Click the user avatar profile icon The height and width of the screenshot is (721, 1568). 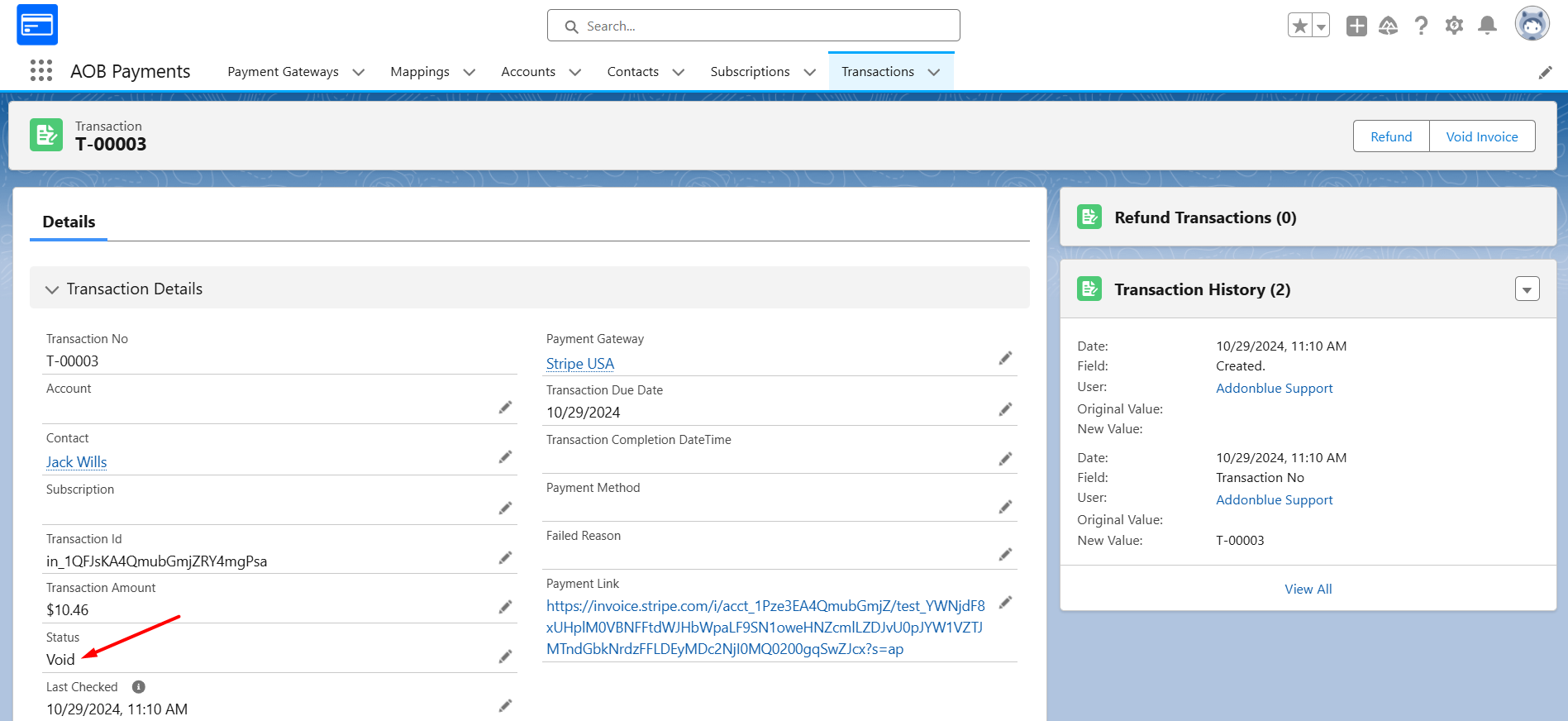[x=1532, y=24]
